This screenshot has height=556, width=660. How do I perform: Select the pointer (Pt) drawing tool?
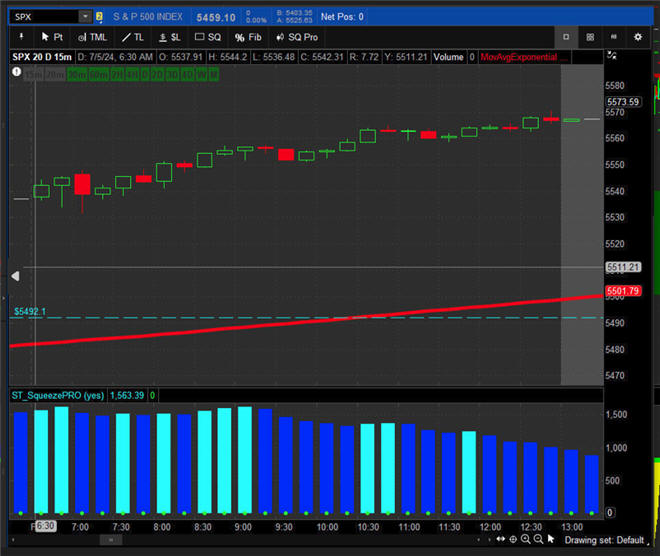click(53, 37)
